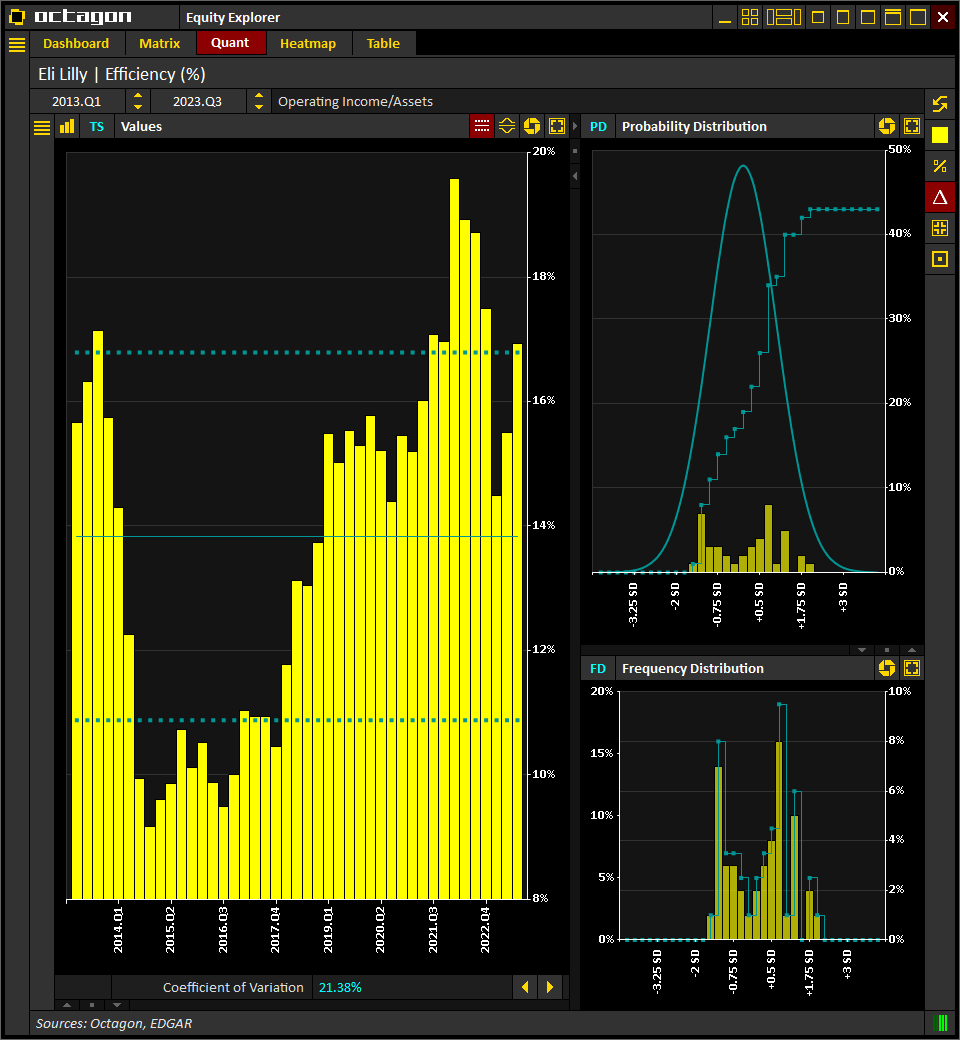
Task: Show the previous statistic with left arrow
Action: coord(525,987)
